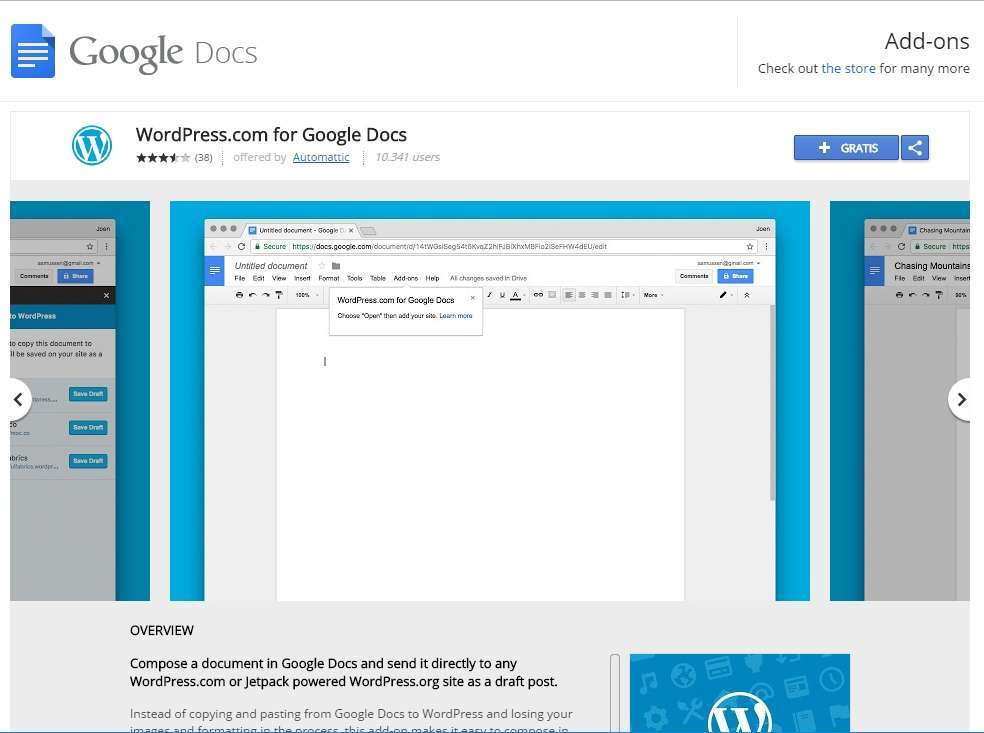Close the dark sidebar header in the left preview

point(106,296)
